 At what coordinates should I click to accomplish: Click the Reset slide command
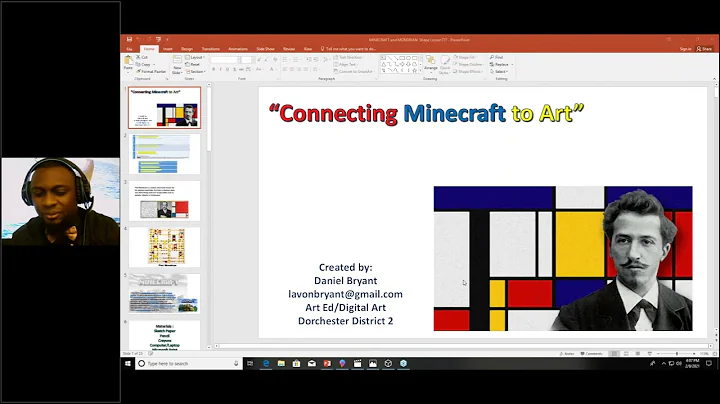coord(193,64)
